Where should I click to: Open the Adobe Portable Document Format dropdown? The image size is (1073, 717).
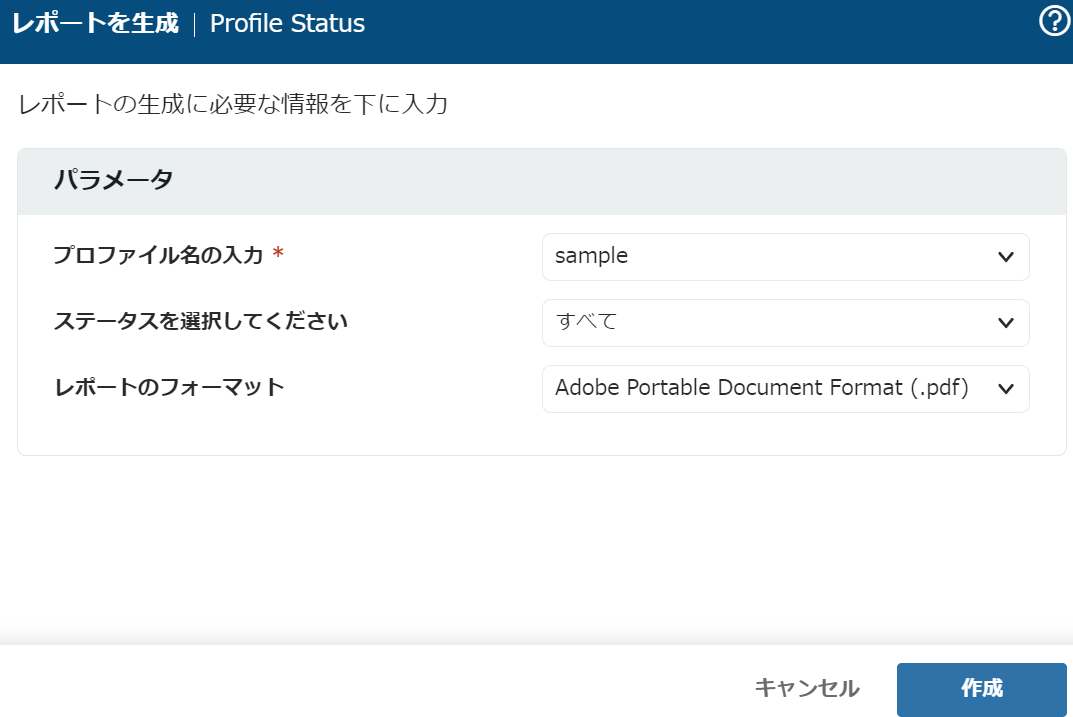762,389
